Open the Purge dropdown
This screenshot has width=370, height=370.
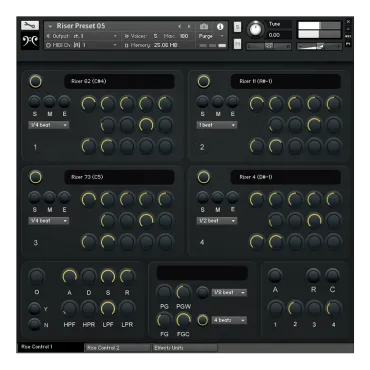pos(212,36)
